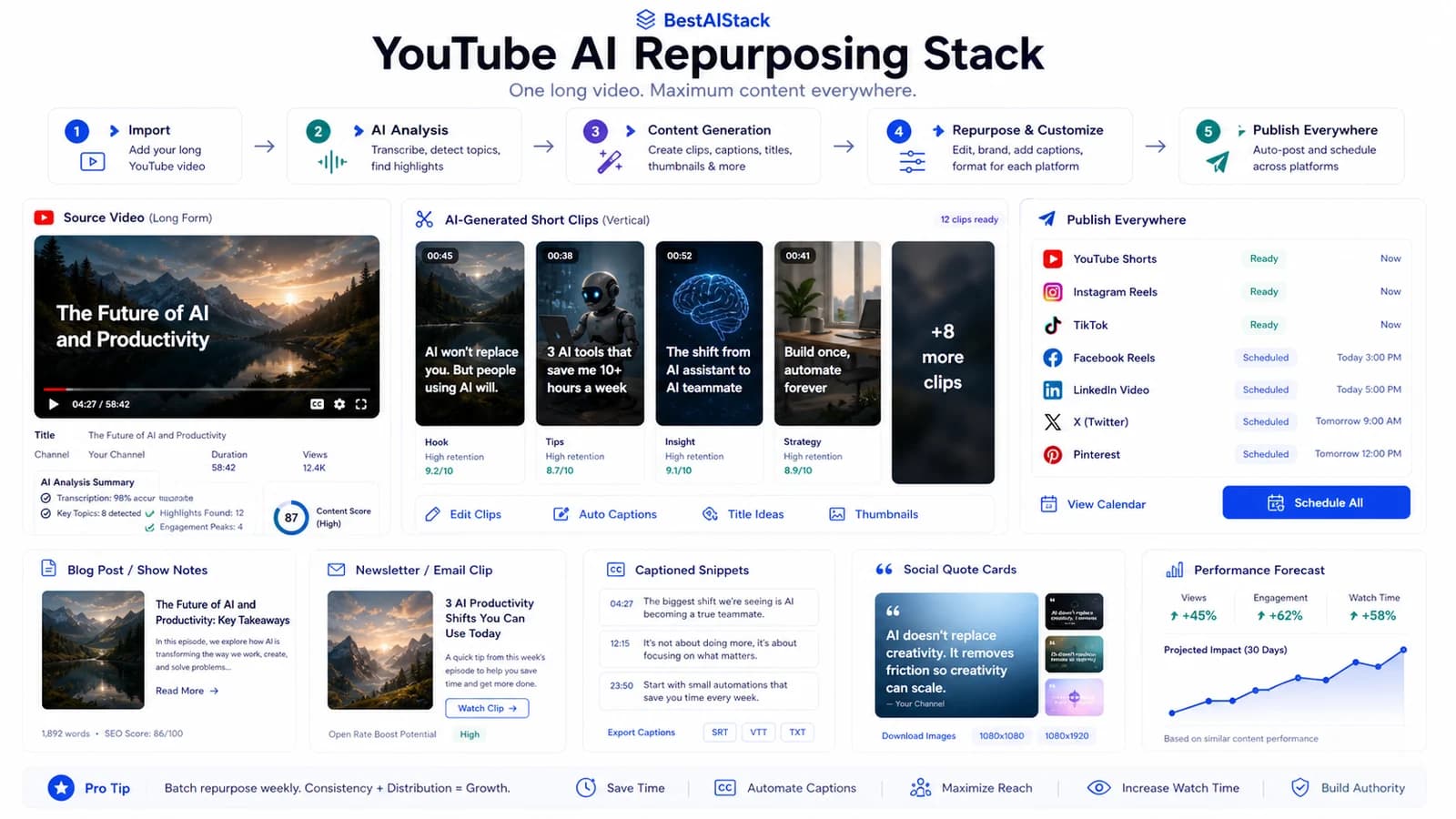Viewport: 1456px width, 819px height.
Task: Click the Schedule All button
Action: click(1316, 502)
